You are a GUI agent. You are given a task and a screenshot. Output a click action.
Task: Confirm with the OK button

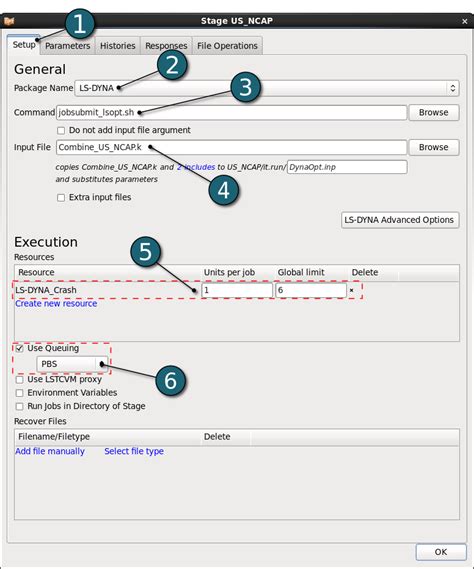pyautogui.click(x=441, y=552)
